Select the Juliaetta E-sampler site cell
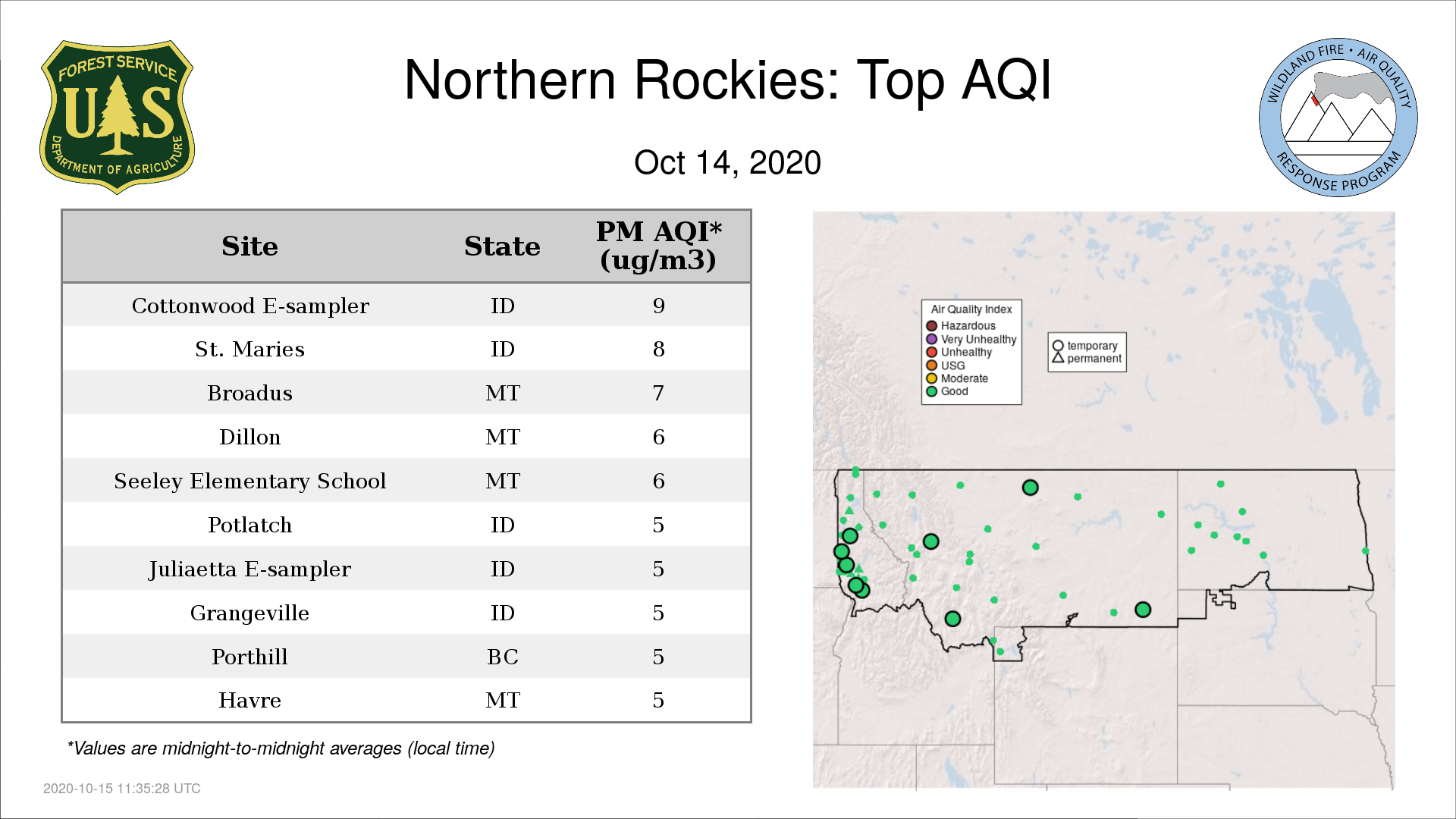Screen dimensions: 1456x819 coord(250,569)
